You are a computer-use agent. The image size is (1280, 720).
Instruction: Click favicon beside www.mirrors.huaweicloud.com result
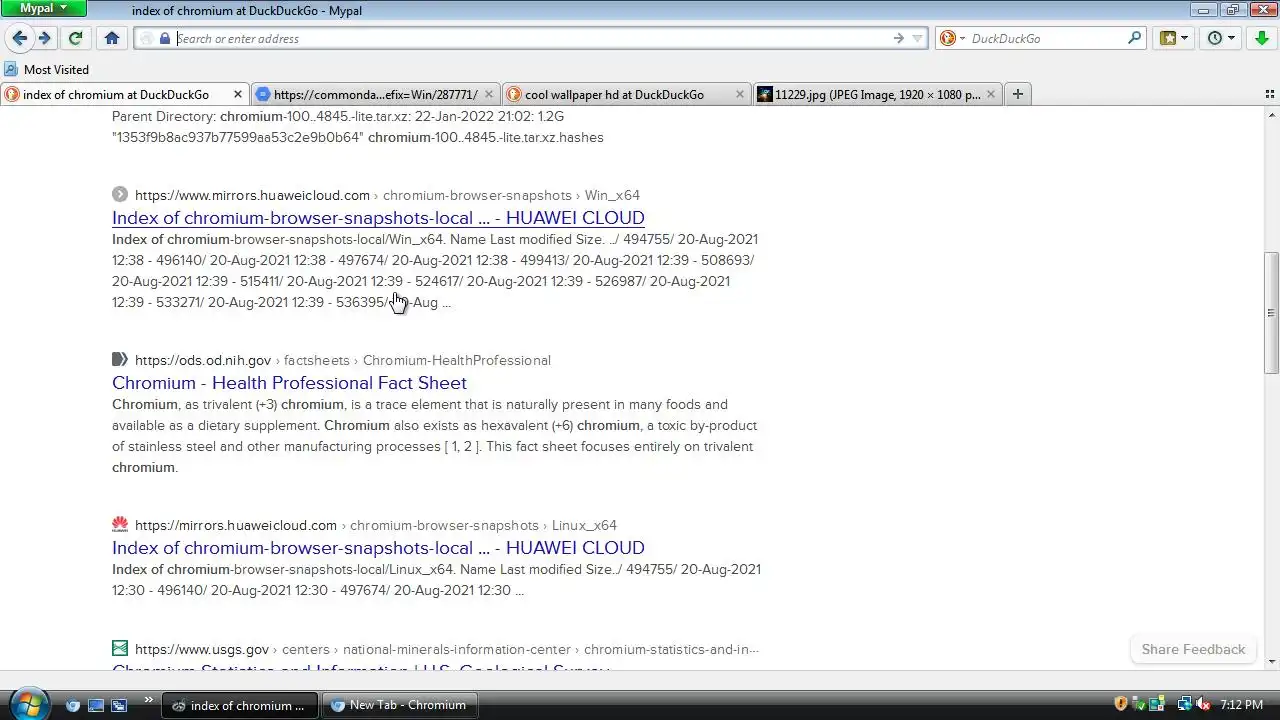click(120, 195)
